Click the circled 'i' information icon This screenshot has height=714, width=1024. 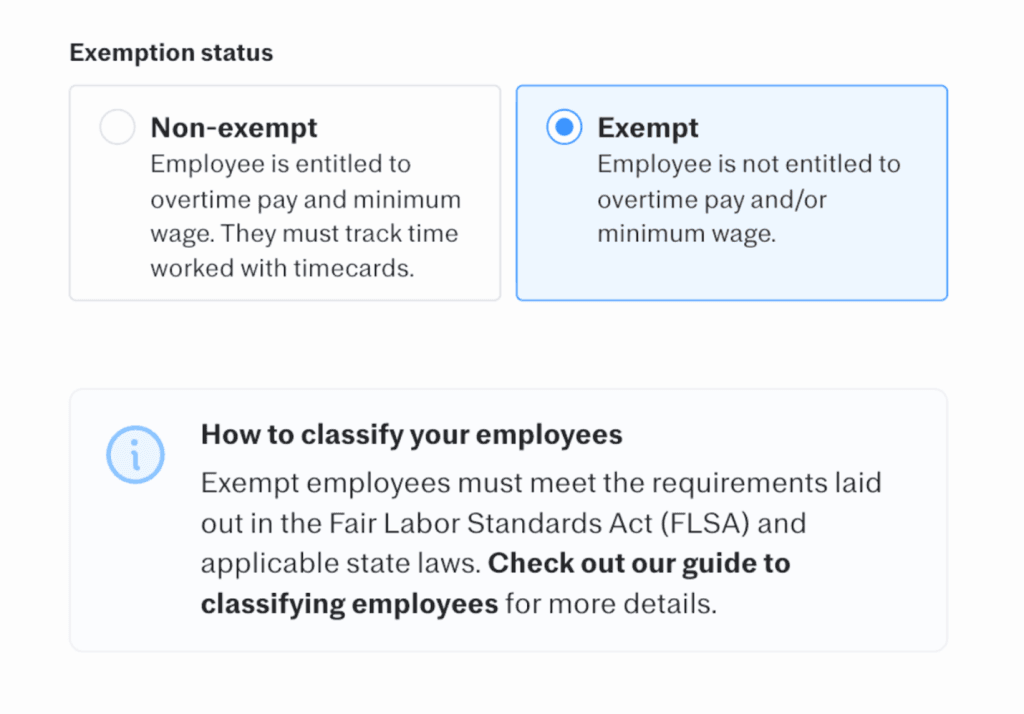pyautogui.click(x=136, y=455)
